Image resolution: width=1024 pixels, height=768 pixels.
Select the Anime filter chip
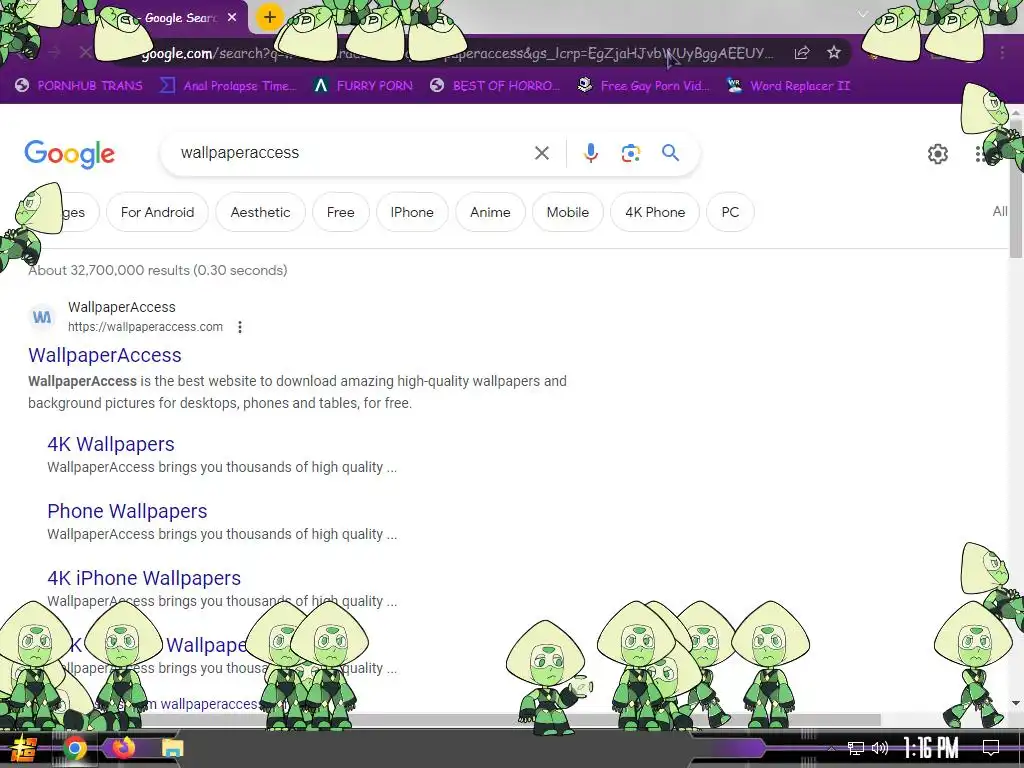pyautogui.click(x=490, y=212)
